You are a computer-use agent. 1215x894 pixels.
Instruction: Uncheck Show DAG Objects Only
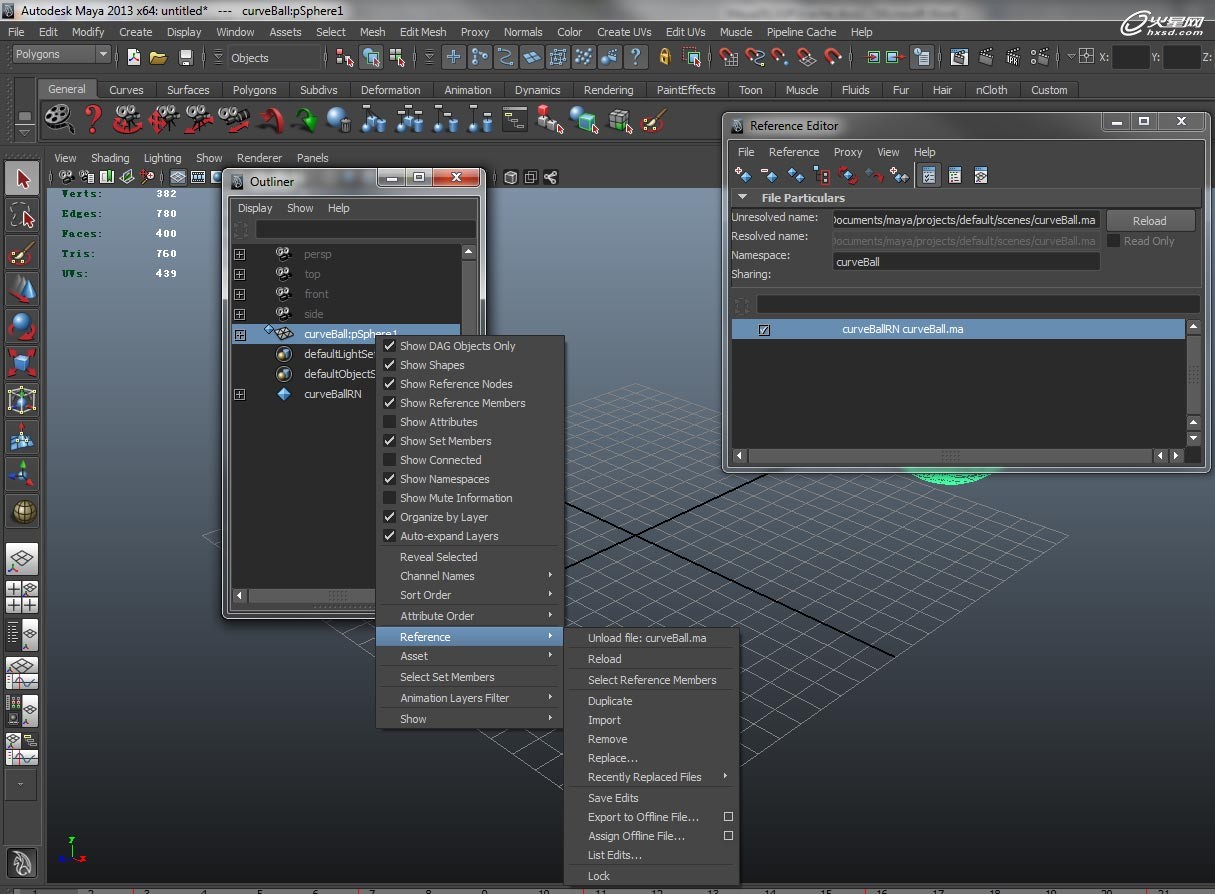pos(390,346)
